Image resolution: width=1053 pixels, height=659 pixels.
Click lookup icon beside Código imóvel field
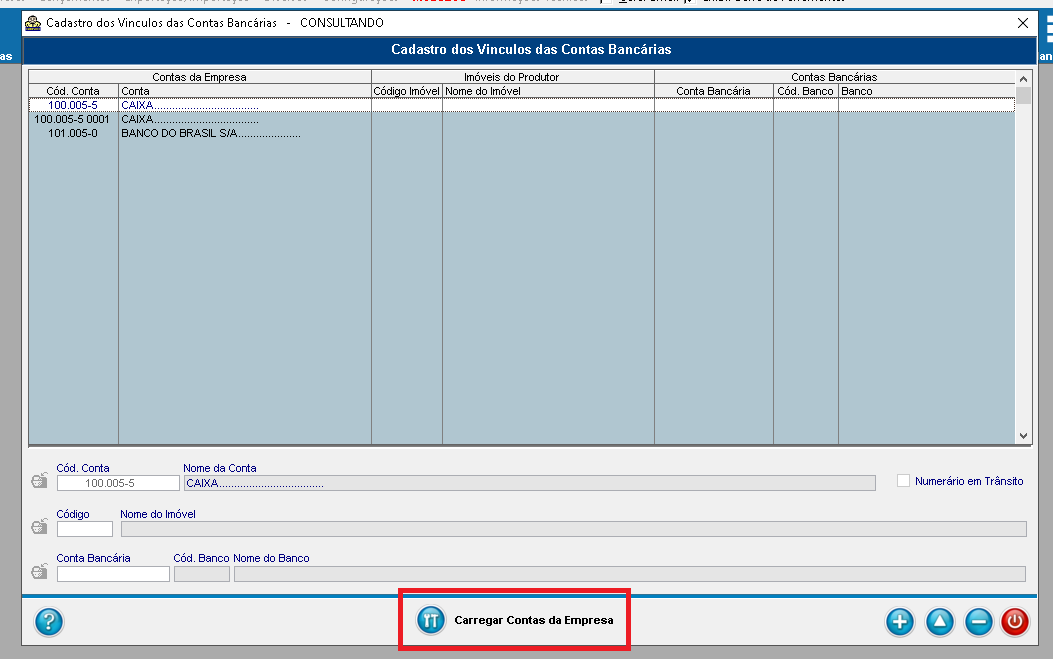(40, 527)
